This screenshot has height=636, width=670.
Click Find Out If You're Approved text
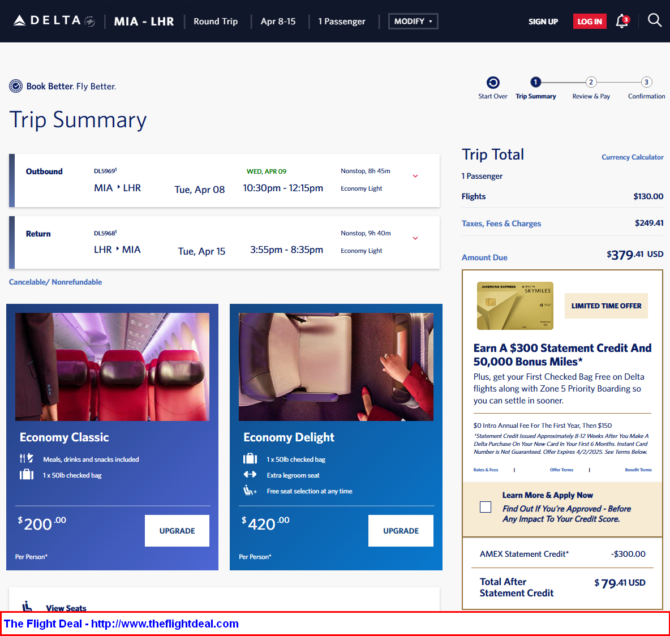coord(567,514)
